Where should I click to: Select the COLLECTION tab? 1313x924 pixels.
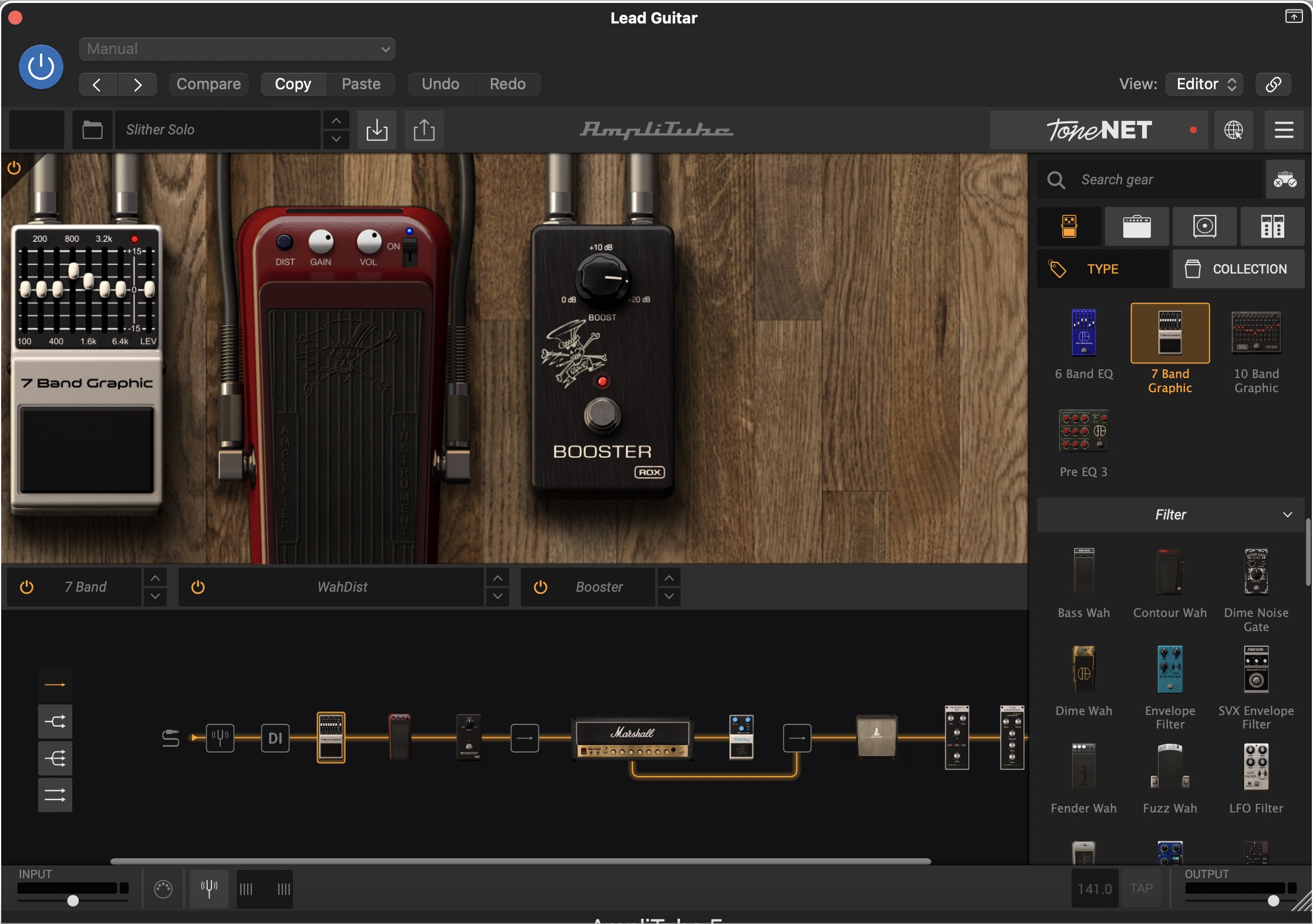(x=1238, y=269)
